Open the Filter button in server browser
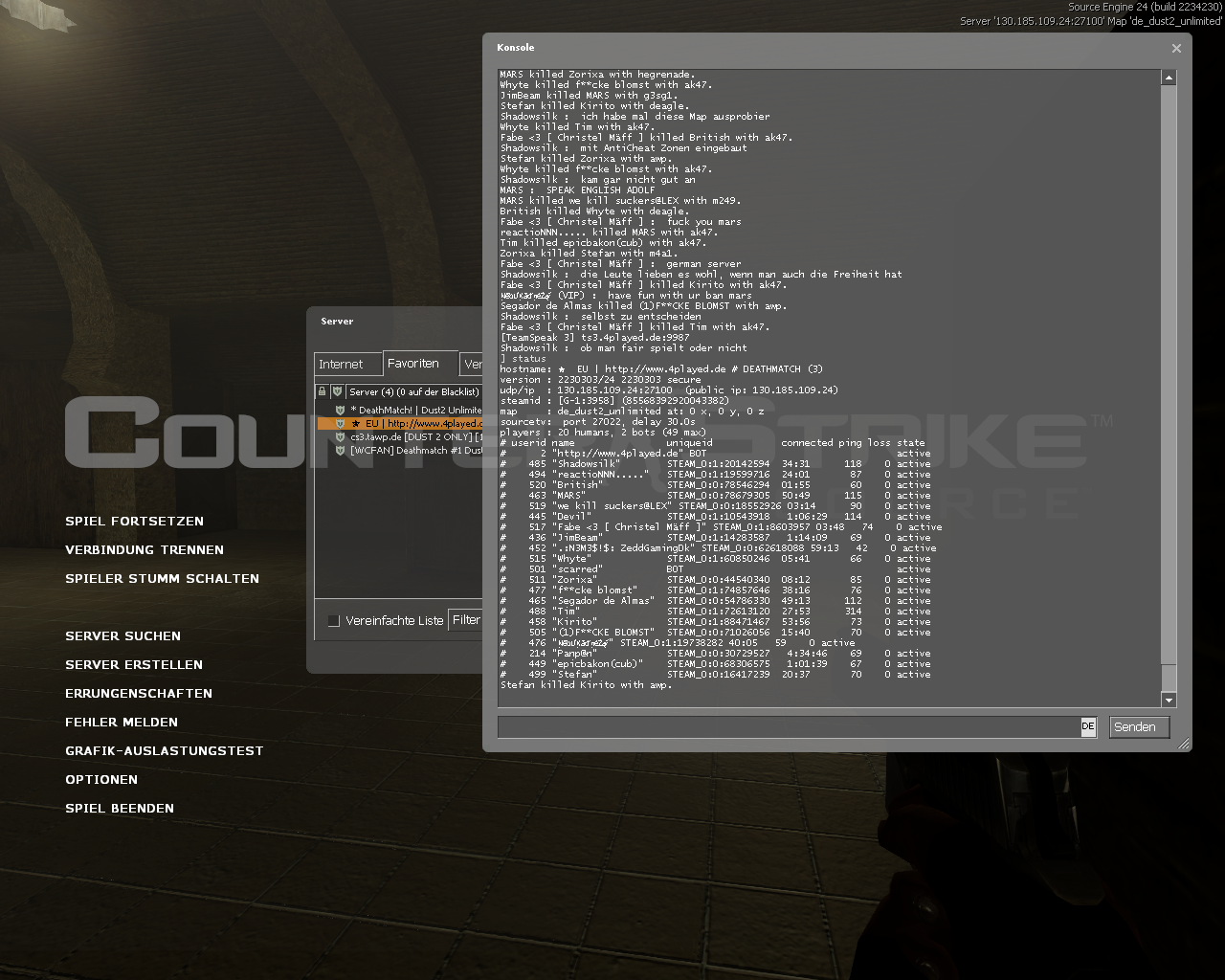Image resolution: width=1225 pixels, height=980 pixels. pyautogui.click(x=466, y=620)
